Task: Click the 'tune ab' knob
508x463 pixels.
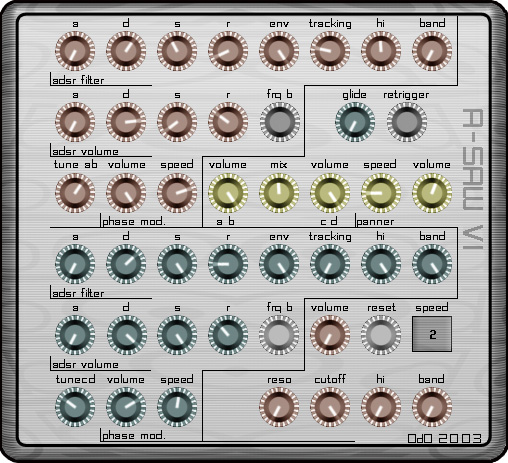Action: pyautogui.click(x=75, y=193)
